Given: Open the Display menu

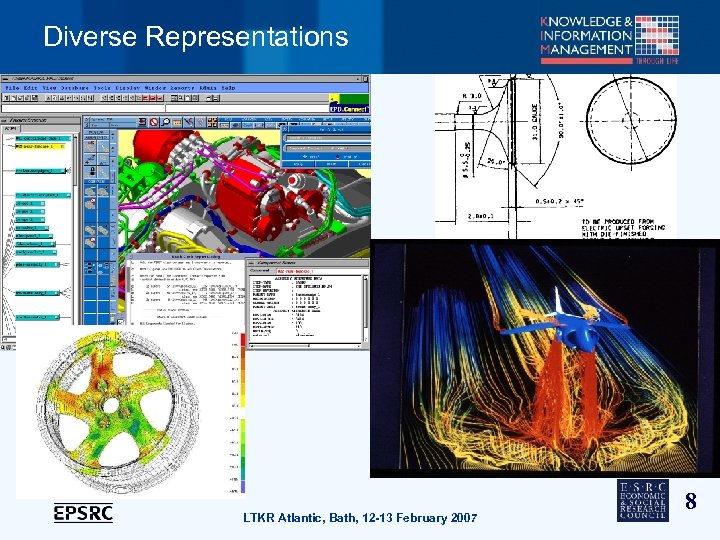Looking at the screenshot, I should [x=128, y=87].
